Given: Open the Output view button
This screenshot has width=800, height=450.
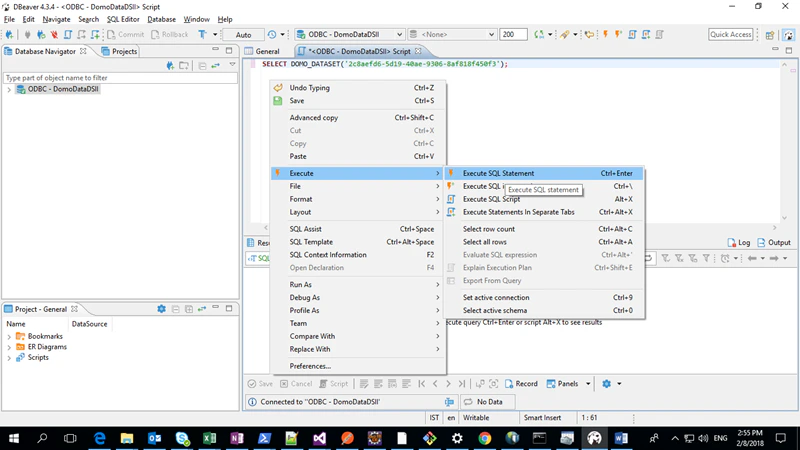Looking at the screenshot, I should (774, 243).
